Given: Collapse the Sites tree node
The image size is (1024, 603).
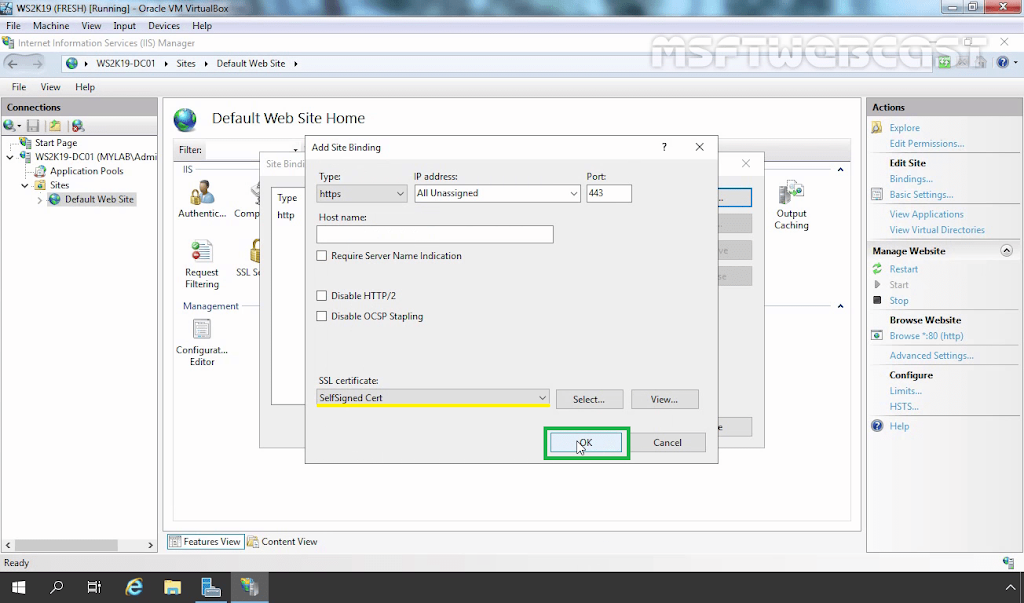Looking at the screenshot, I should [25, 186].
